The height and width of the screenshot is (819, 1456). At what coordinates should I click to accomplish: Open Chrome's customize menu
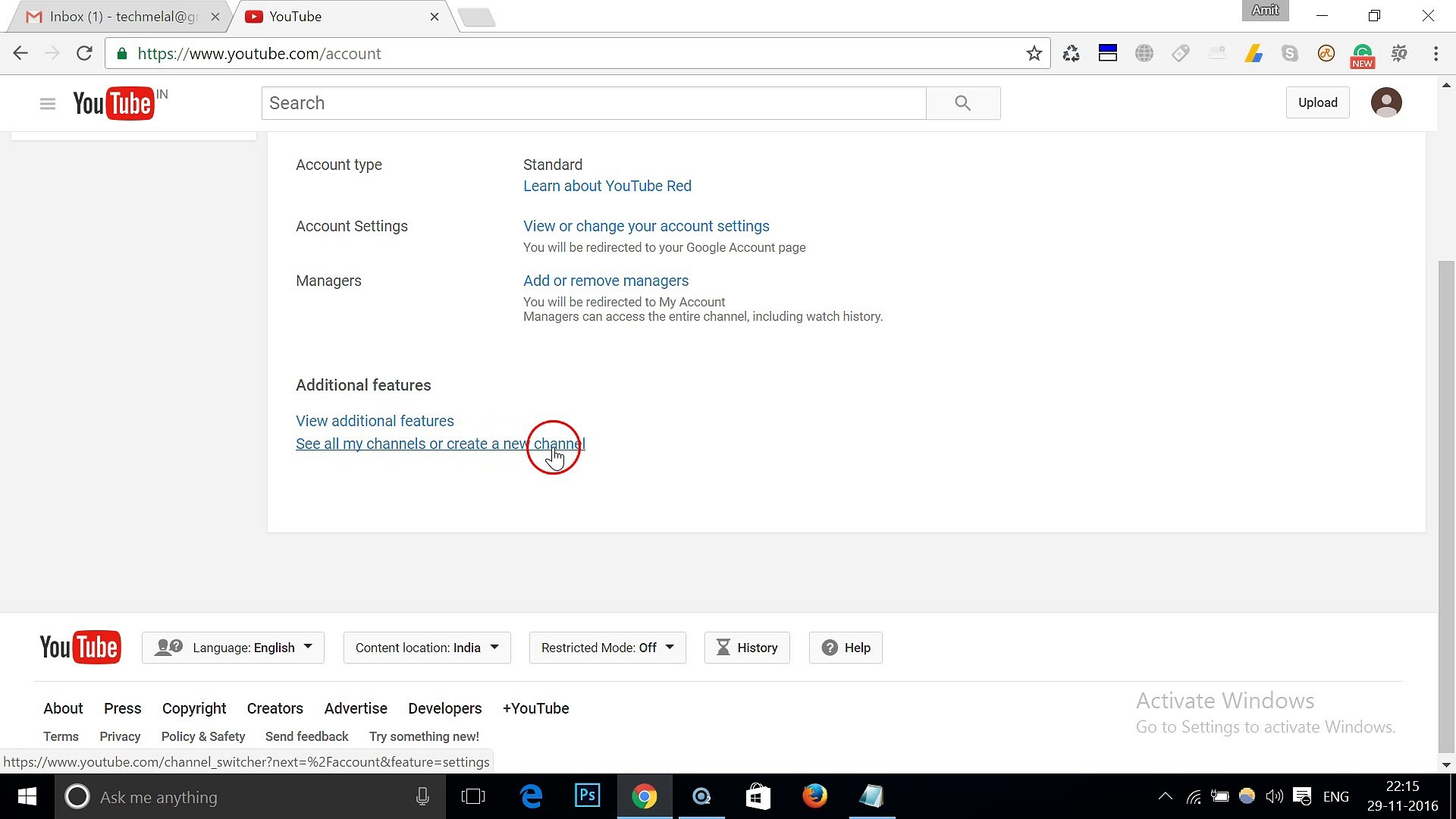[x=1436, y=53]
